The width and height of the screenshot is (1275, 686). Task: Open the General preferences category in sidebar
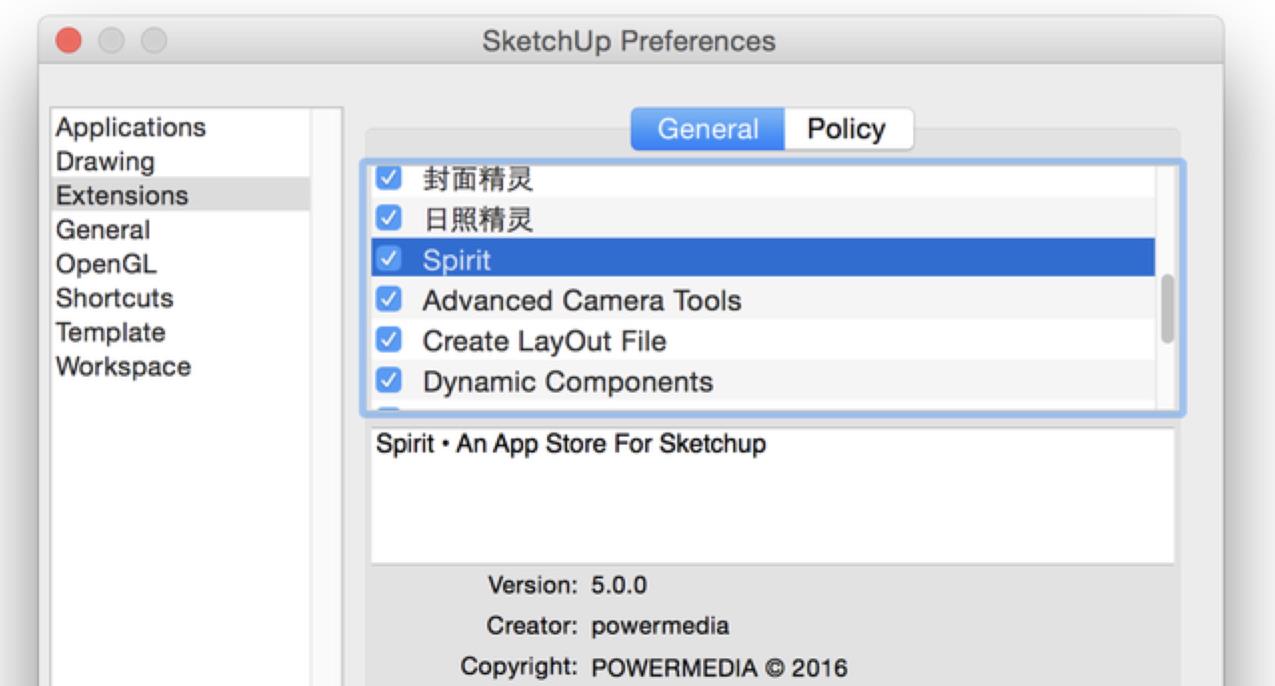[103, 230]
